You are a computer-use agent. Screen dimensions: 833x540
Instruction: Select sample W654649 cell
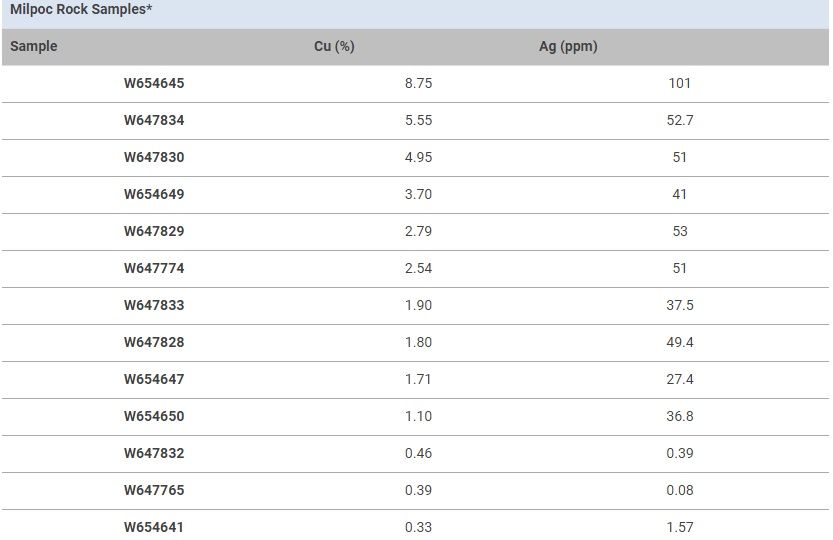154,194
